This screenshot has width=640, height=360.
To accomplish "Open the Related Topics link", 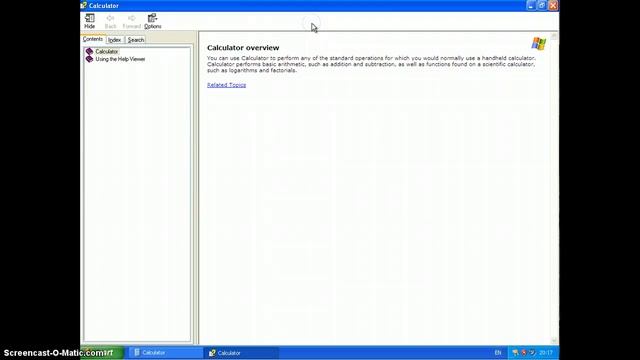I will click(x=227, y=85).
